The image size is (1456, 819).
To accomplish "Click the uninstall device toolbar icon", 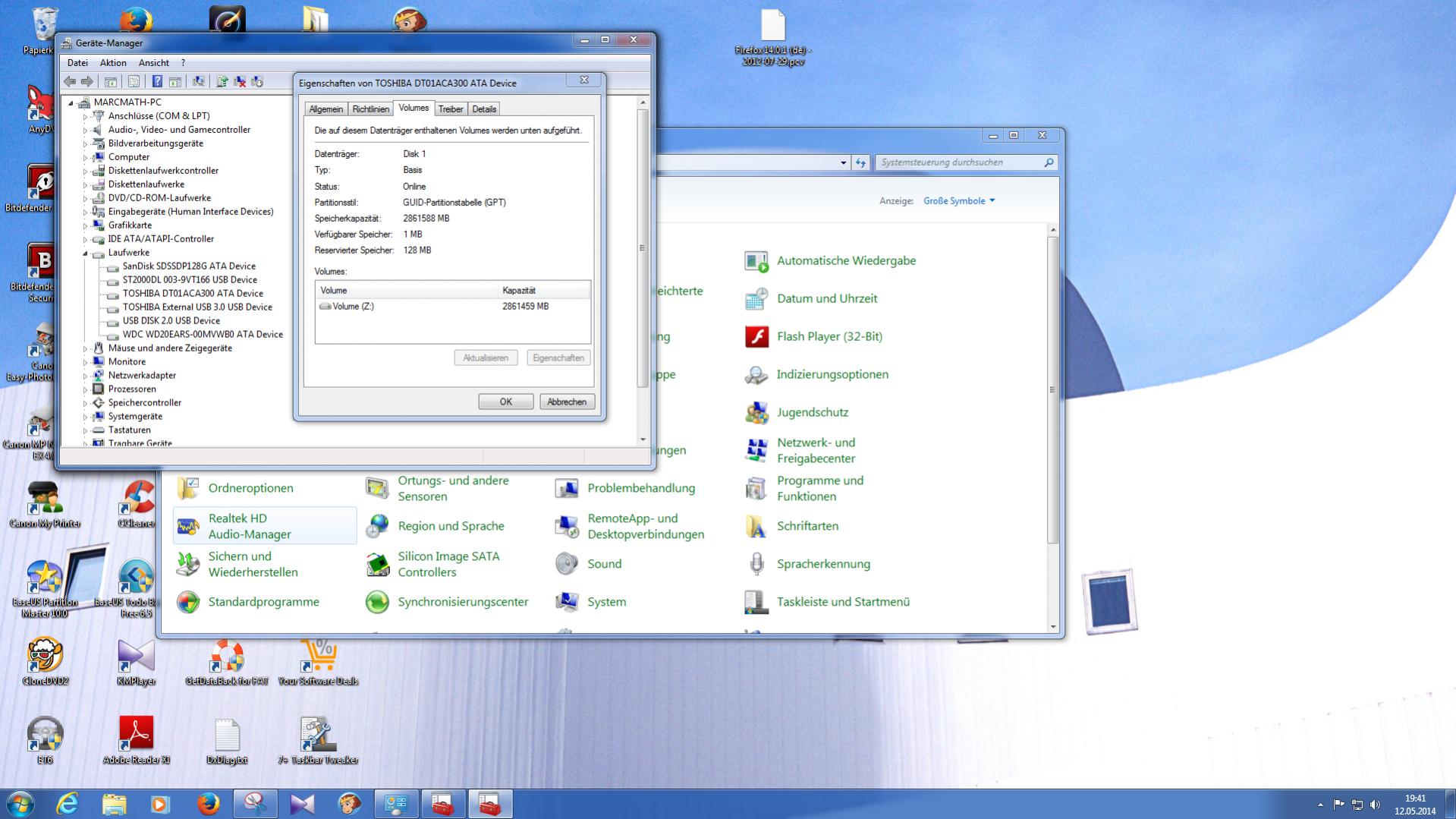I will (x=240, y=82).
